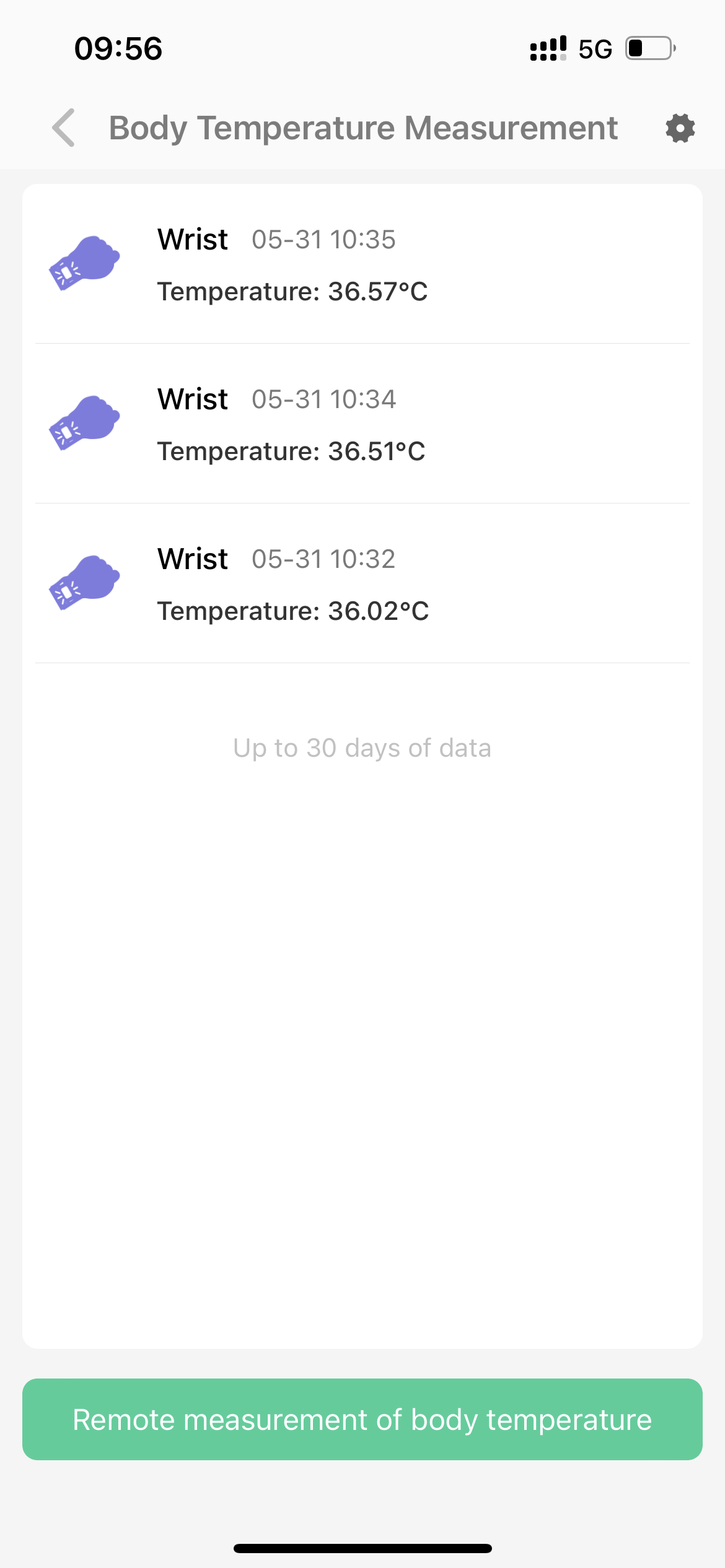This screenshot has height=1568, width=725.
Task: Open the 36.02°C temperature record
Action: (x=362, y=583)
